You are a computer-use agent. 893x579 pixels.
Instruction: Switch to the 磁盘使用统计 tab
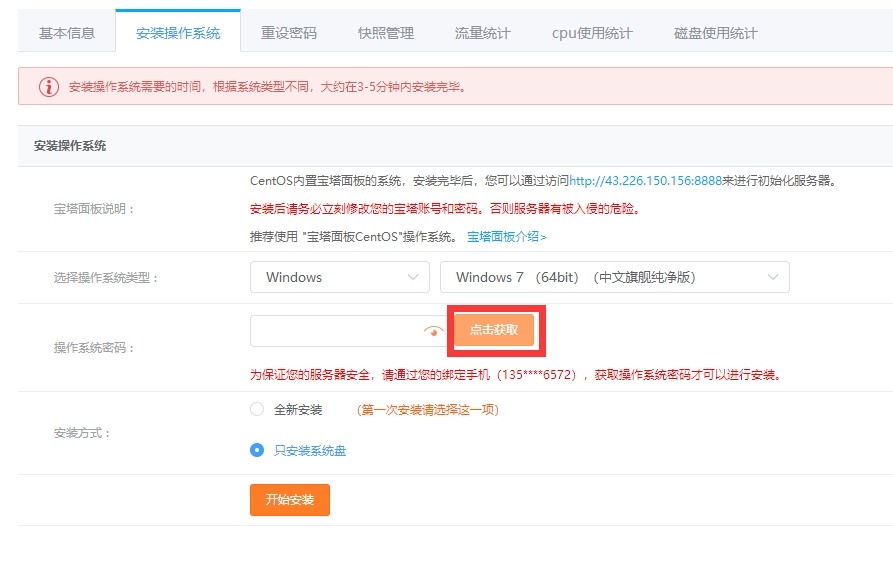pyautogui.click(x=715, y=33)
